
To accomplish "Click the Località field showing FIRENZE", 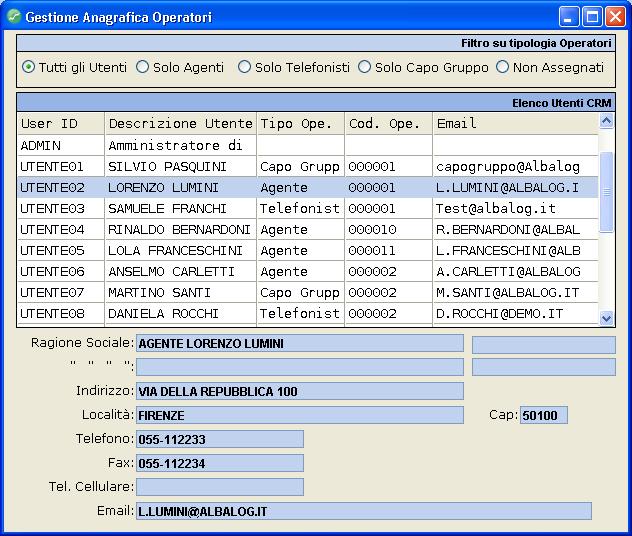I will point(300,415).
